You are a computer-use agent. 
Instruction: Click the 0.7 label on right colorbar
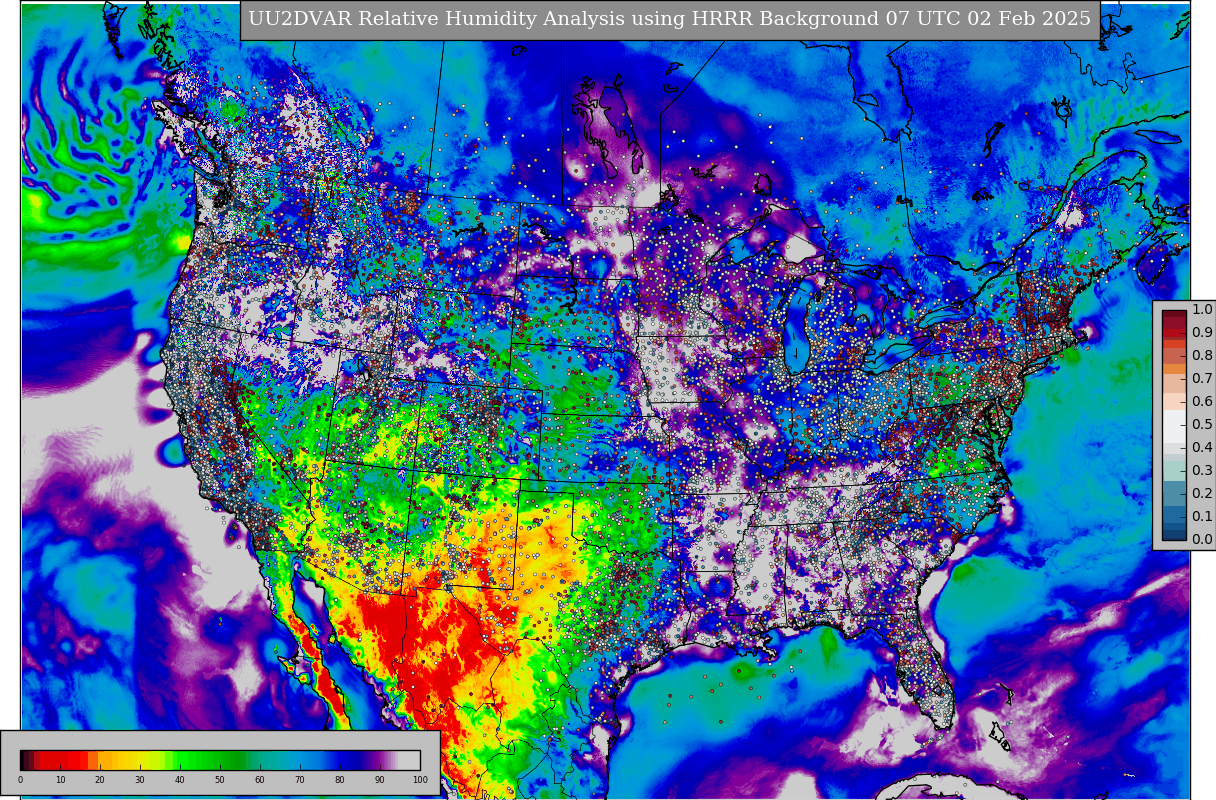click(1202, 379)
